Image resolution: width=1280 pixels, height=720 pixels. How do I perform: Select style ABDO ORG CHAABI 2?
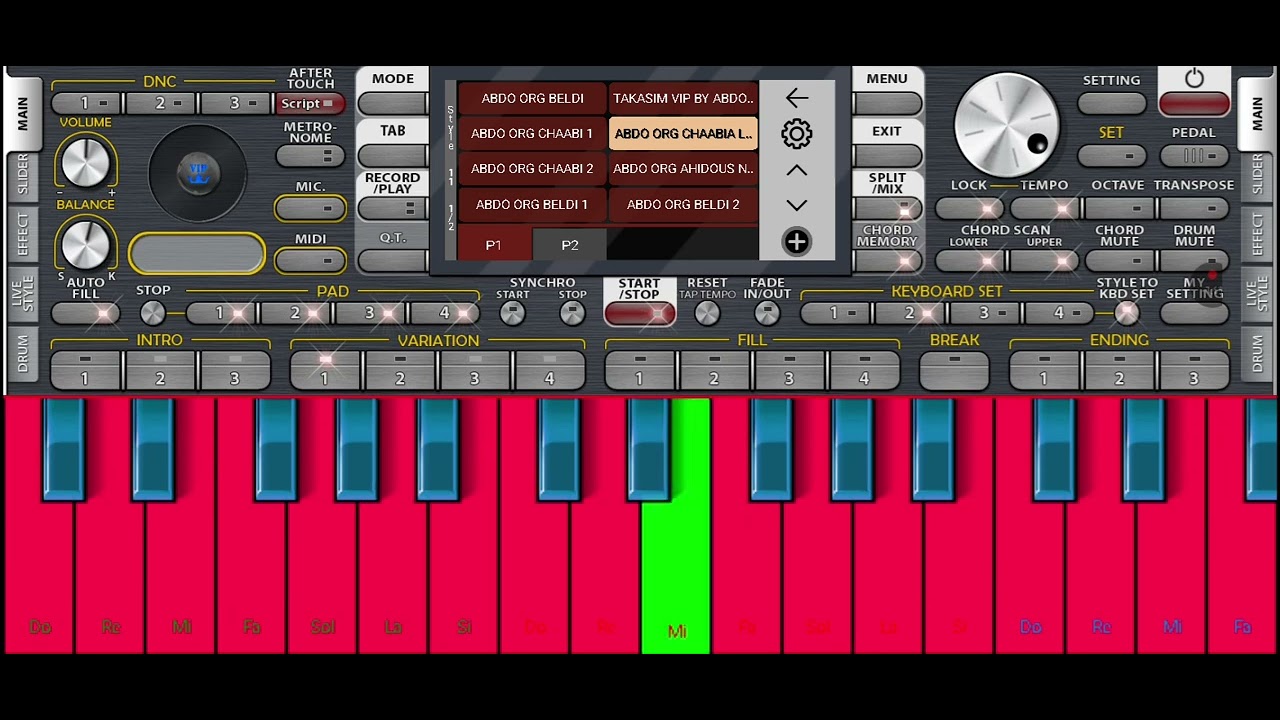point(532,169)
